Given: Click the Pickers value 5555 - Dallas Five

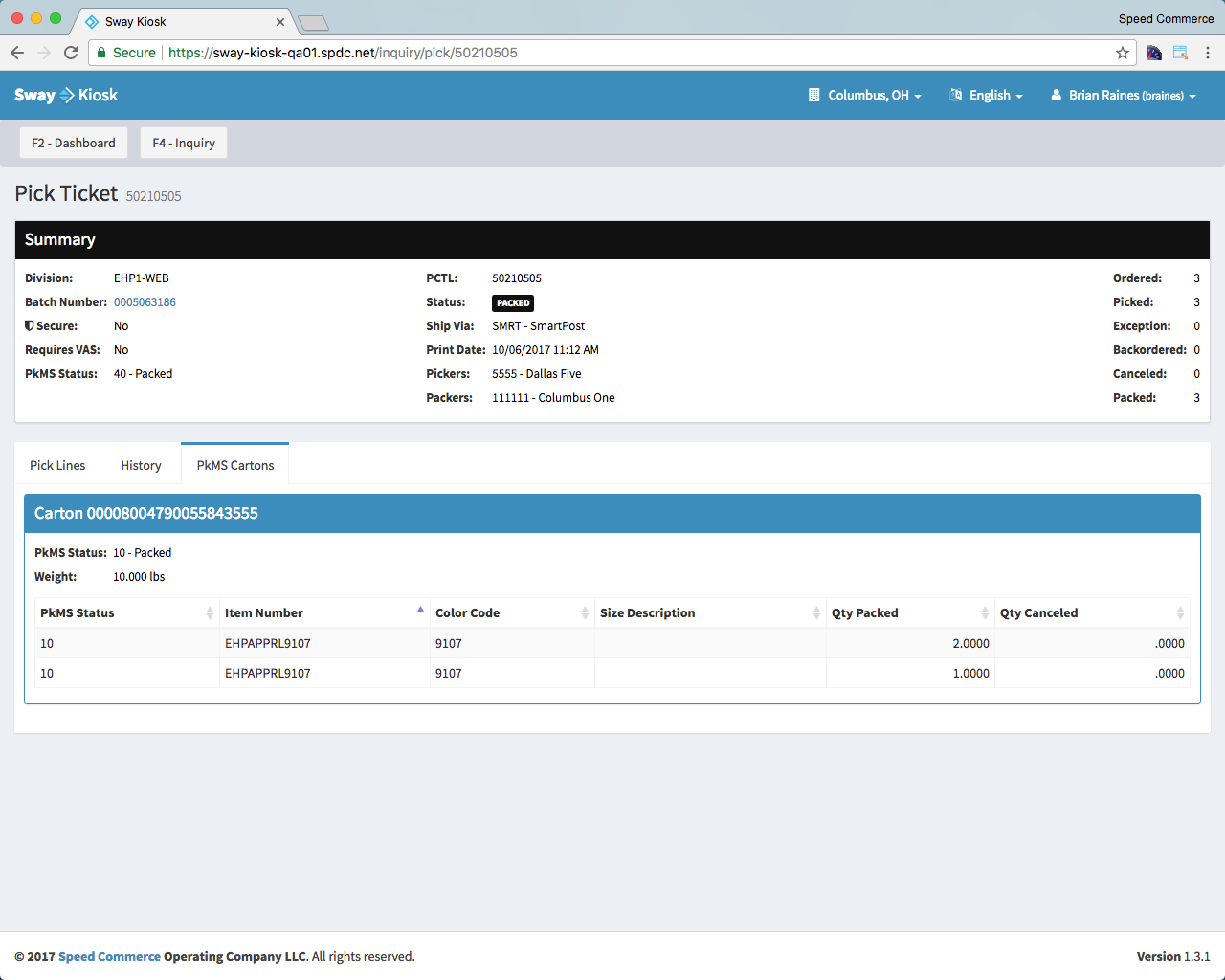Looking at the screenshot, I should tap(537, 373).
